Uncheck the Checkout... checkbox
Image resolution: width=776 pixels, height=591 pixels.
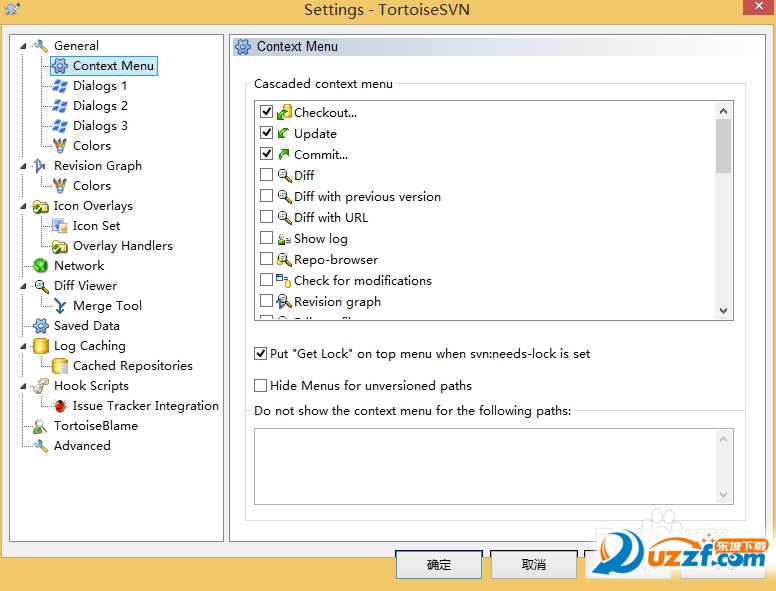[266, 112]
